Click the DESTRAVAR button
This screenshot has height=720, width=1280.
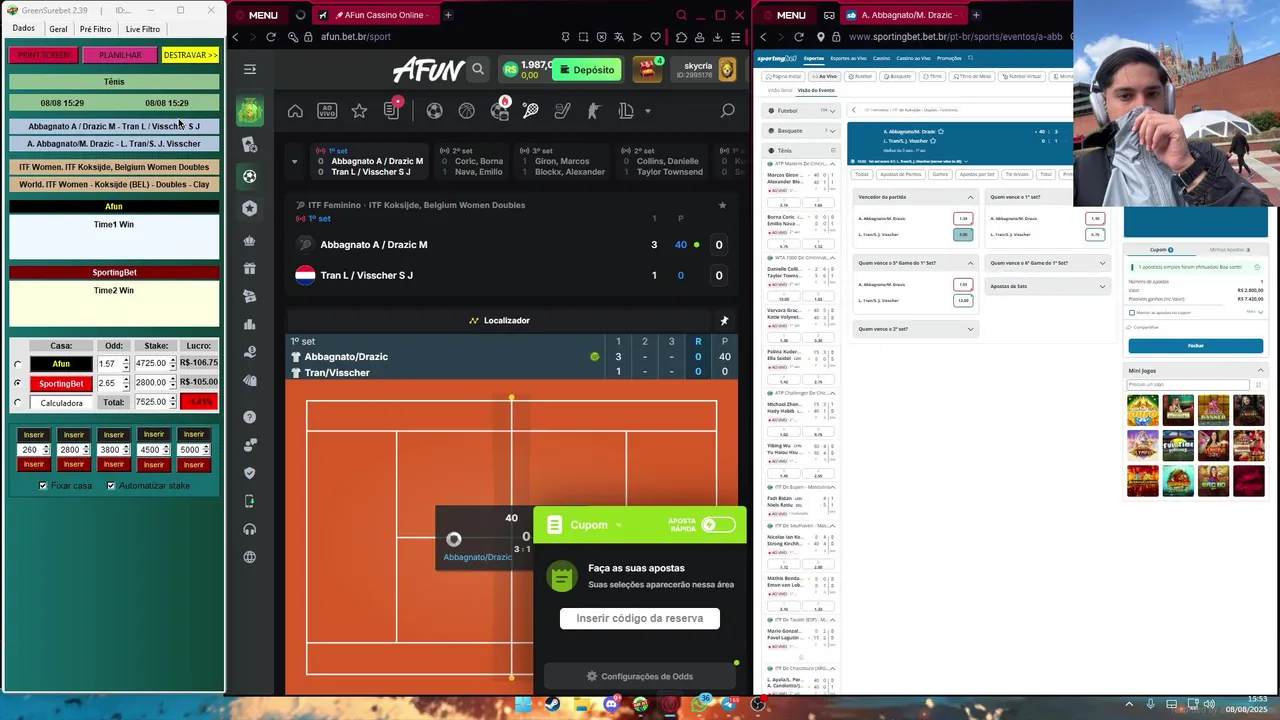tap(190, 55)
